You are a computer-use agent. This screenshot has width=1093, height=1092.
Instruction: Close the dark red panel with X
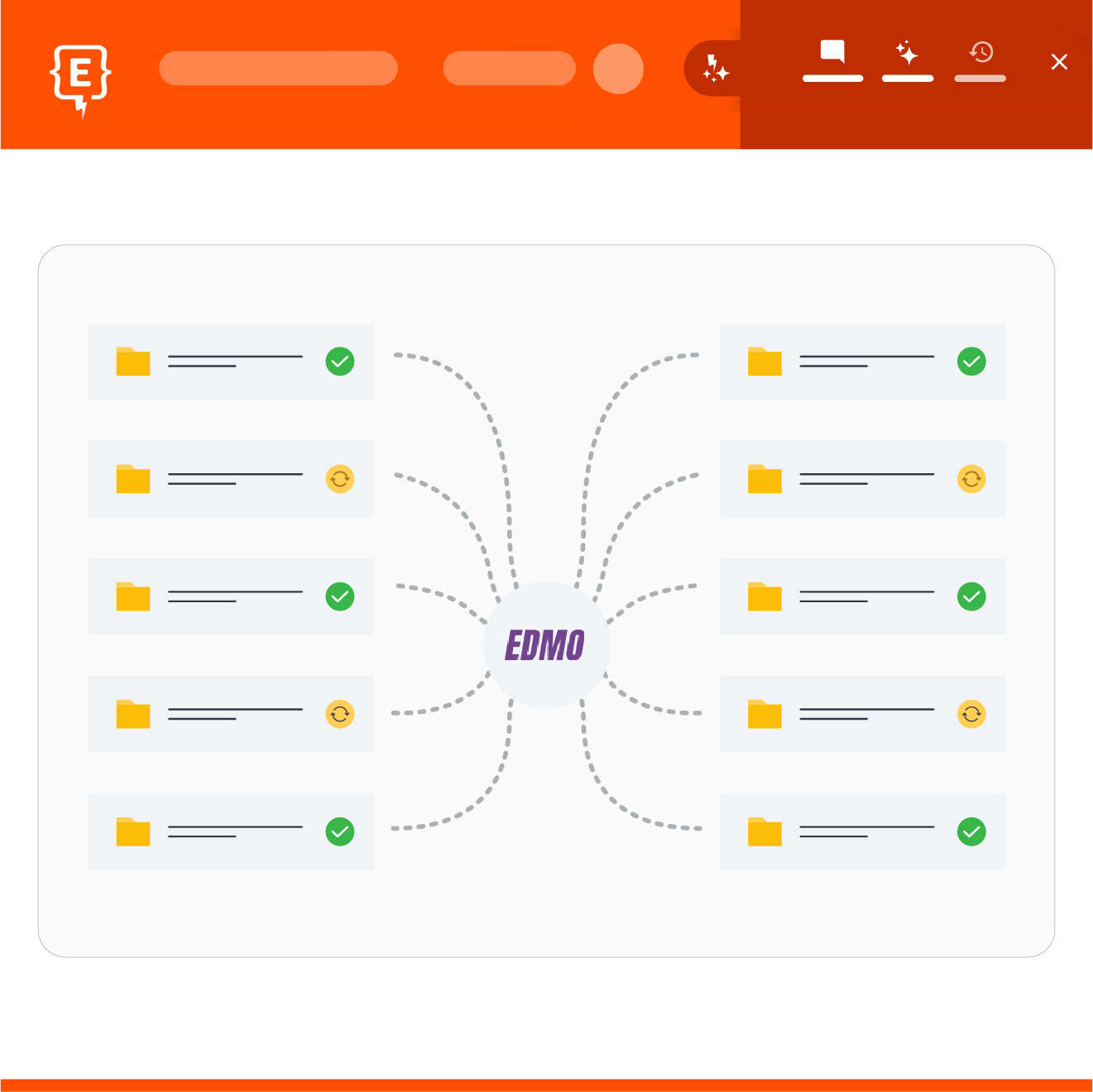(x=1059, y=62)
